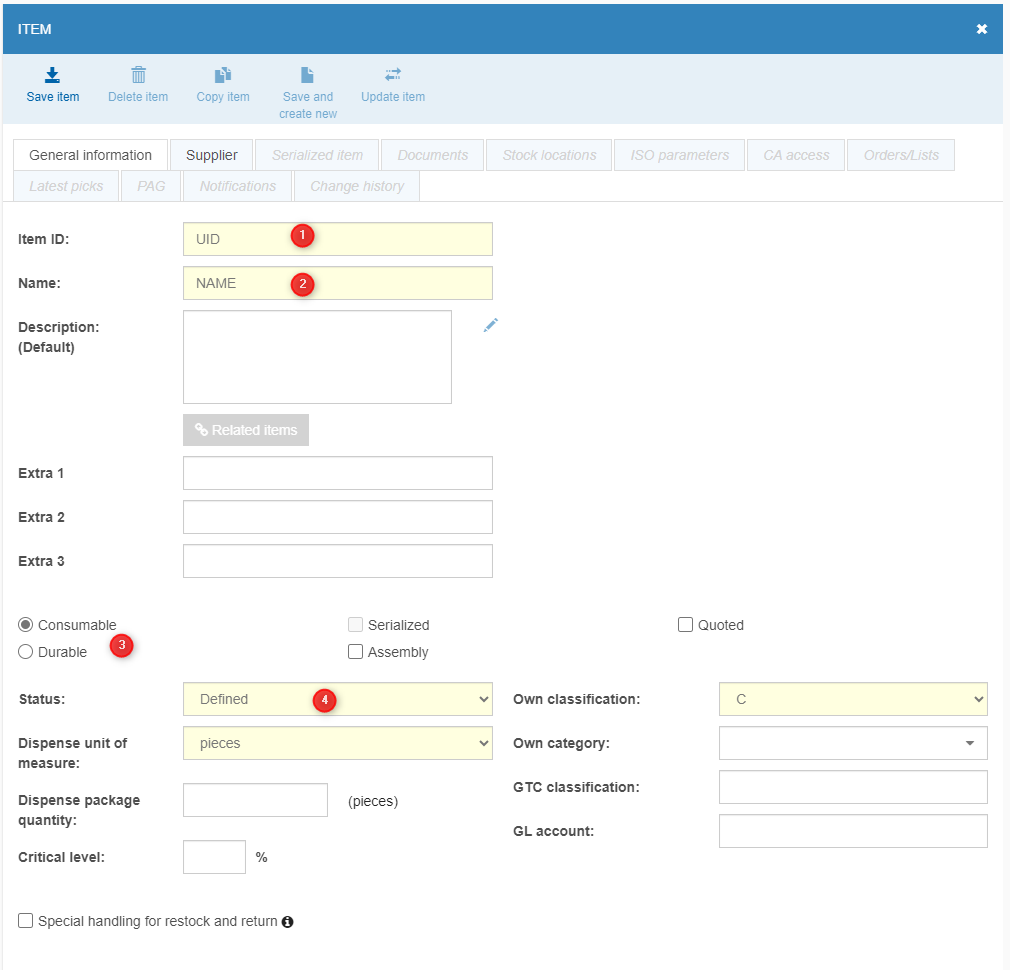1010x970 pixels.
Task: Click the Save and create new icon
Action: tap(307, 75)
